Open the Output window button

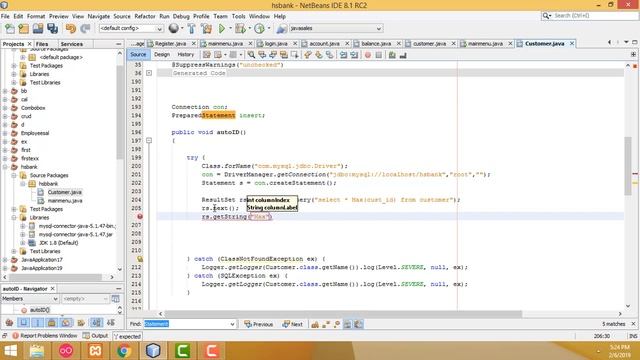click(x=96, y=336)
